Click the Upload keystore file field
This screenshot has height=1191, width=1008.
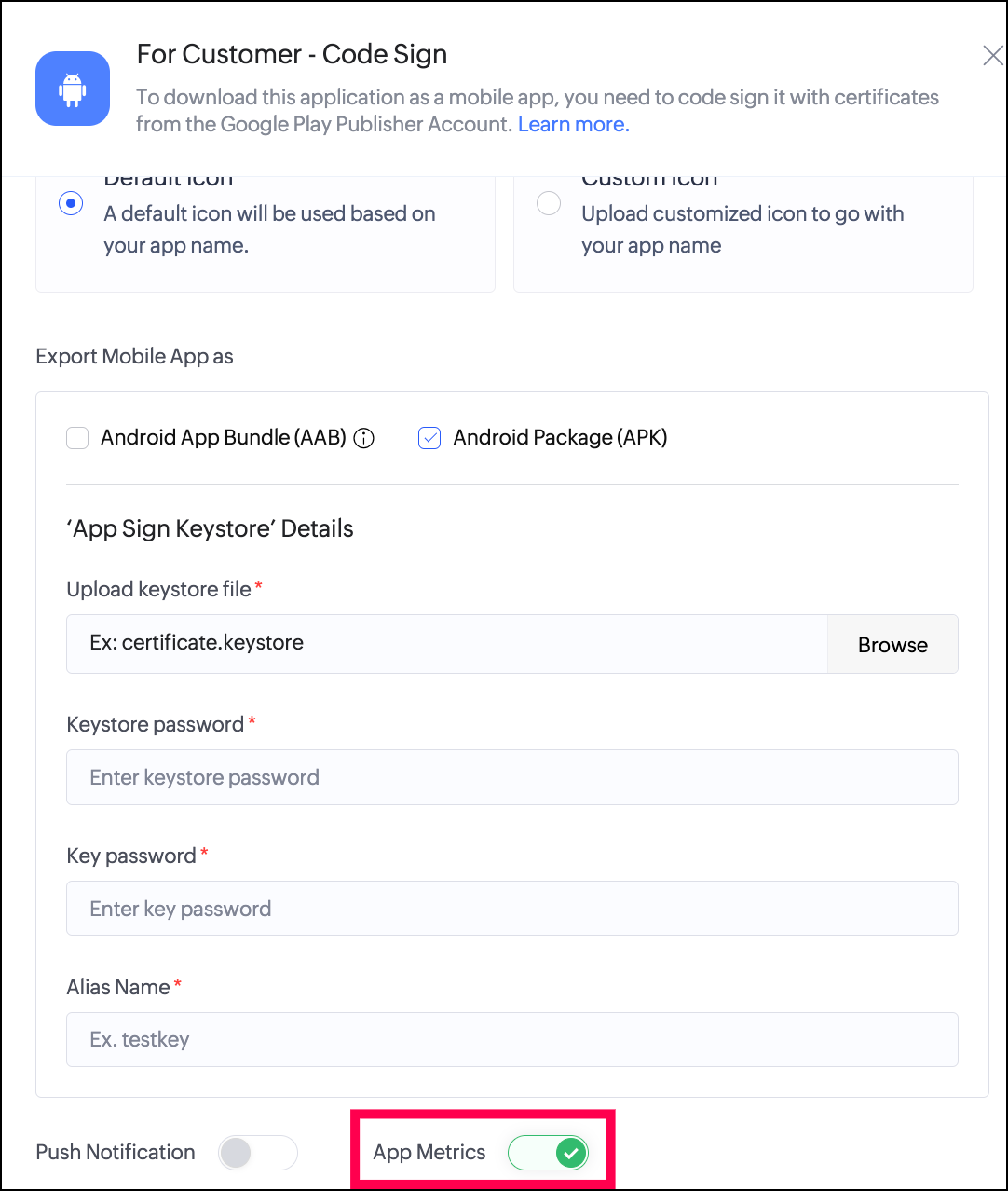click(x=447, y=644)
